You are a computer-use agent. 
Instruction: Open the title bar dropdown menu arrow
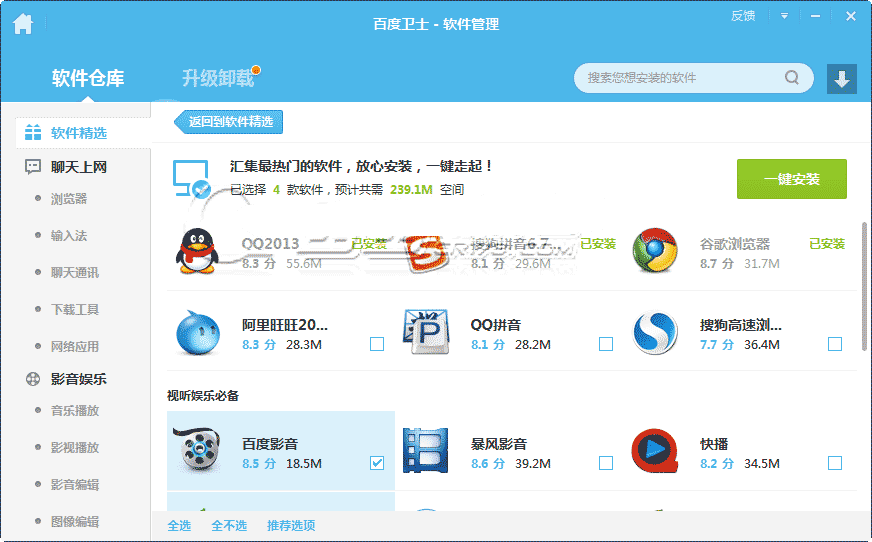784,16
